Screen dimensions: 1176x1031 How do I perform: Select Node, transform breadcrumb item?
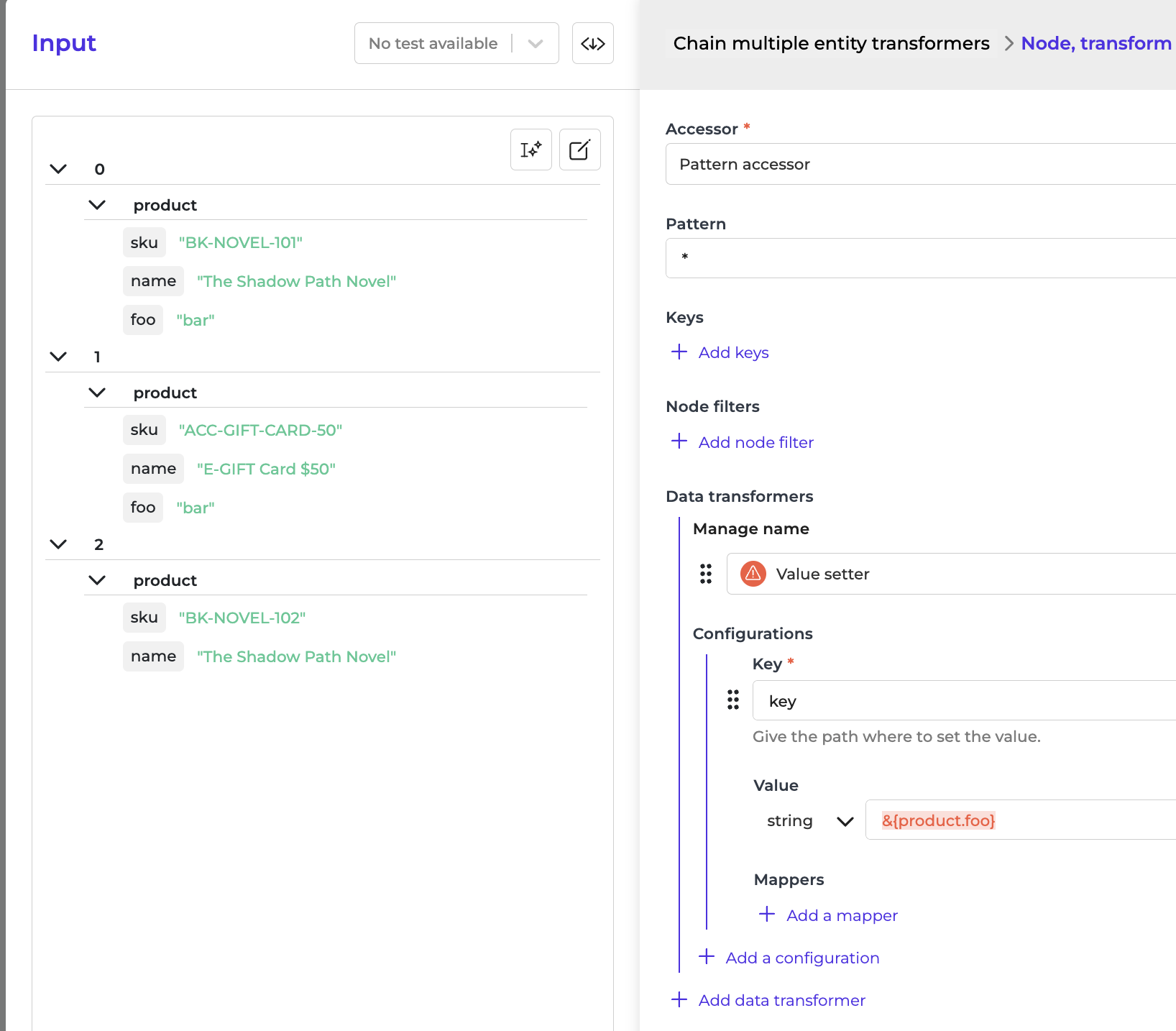[x=1095, y=44]
